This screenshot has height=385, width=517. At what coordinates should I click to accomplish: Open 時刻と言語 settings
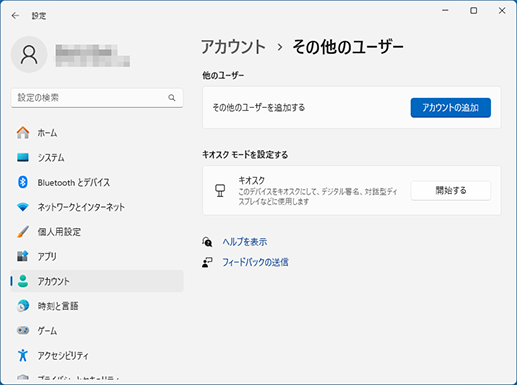tap(97, 306)
